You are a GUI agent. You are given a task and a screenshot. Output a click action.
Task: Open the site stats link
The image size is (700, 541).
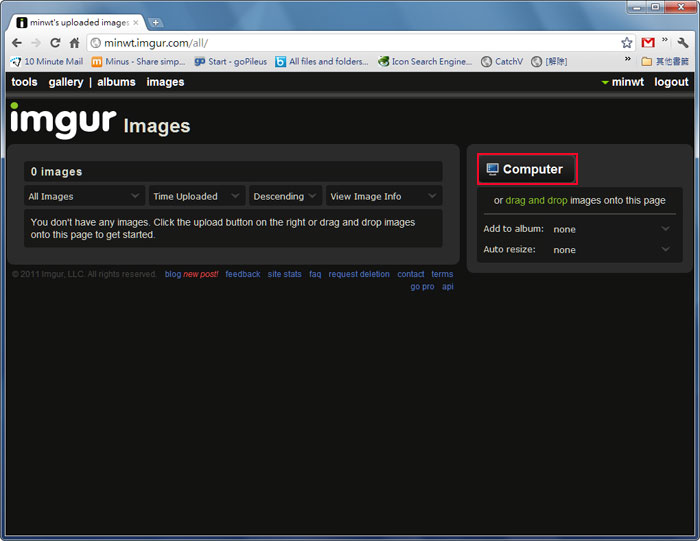point(284,274)
